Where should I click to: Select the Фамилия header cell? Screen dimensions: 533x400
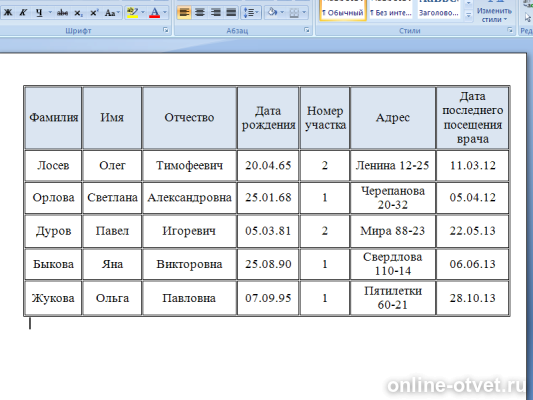[x=53, y=118]
